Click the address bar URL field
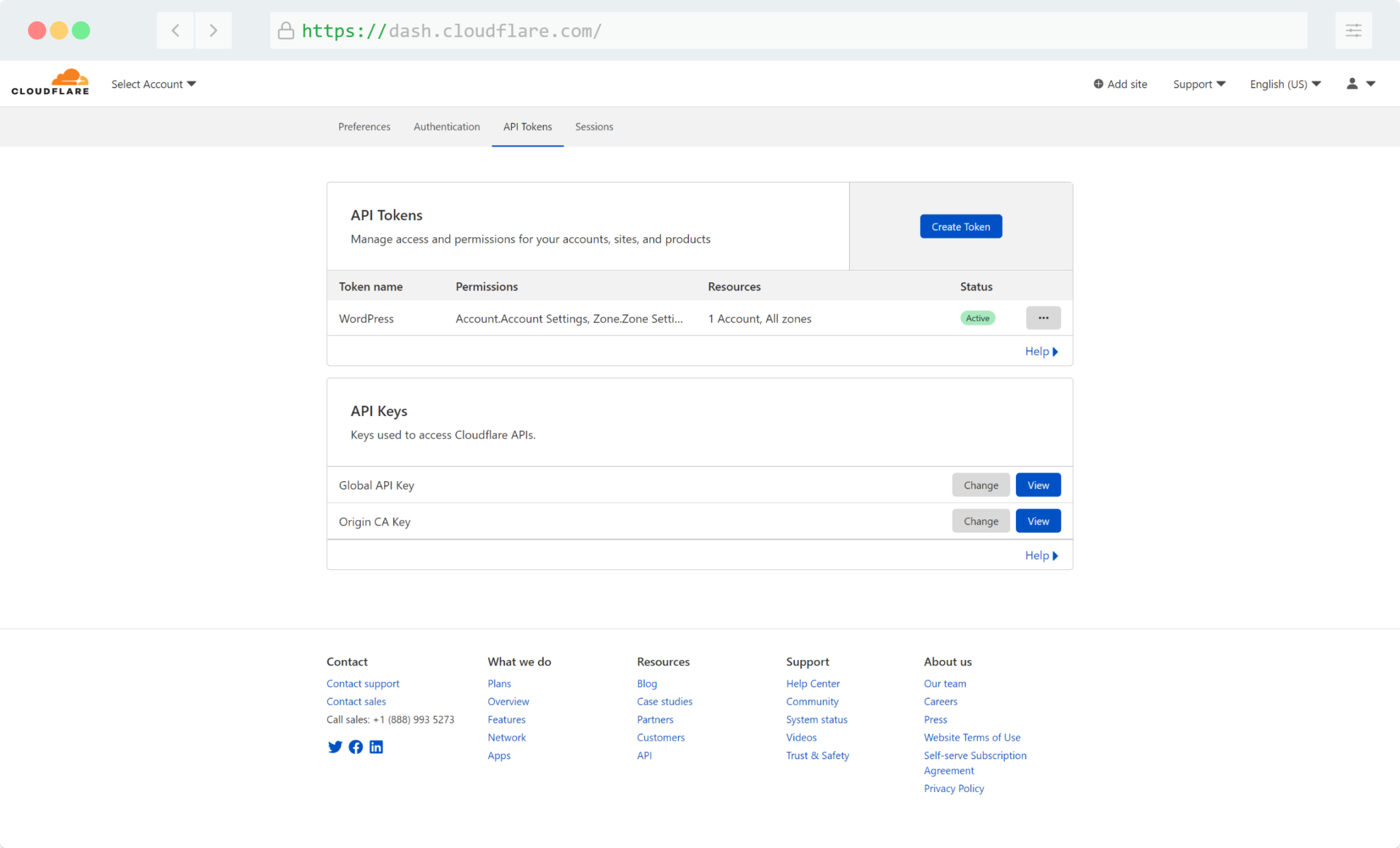1400x848 pixels. pyautogui.click(x=788, y=31)
